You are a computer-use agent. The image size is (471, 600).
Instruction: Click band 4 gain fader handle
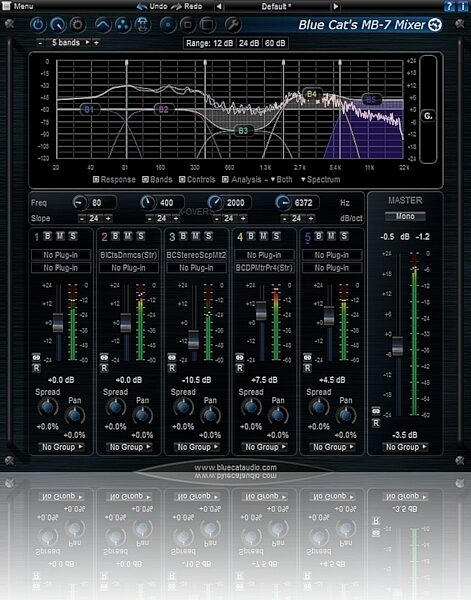tap(261, 310)
